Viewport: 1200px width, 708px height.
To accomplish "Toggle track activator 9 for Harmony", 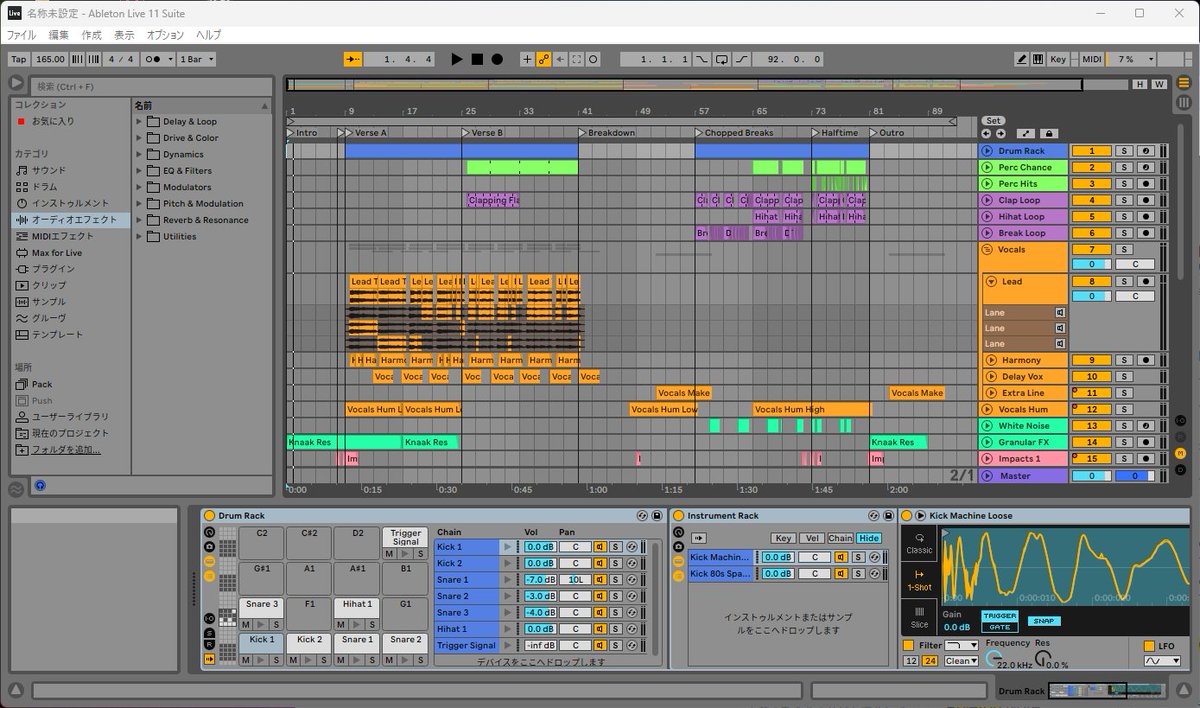I will click(1091, 360).
